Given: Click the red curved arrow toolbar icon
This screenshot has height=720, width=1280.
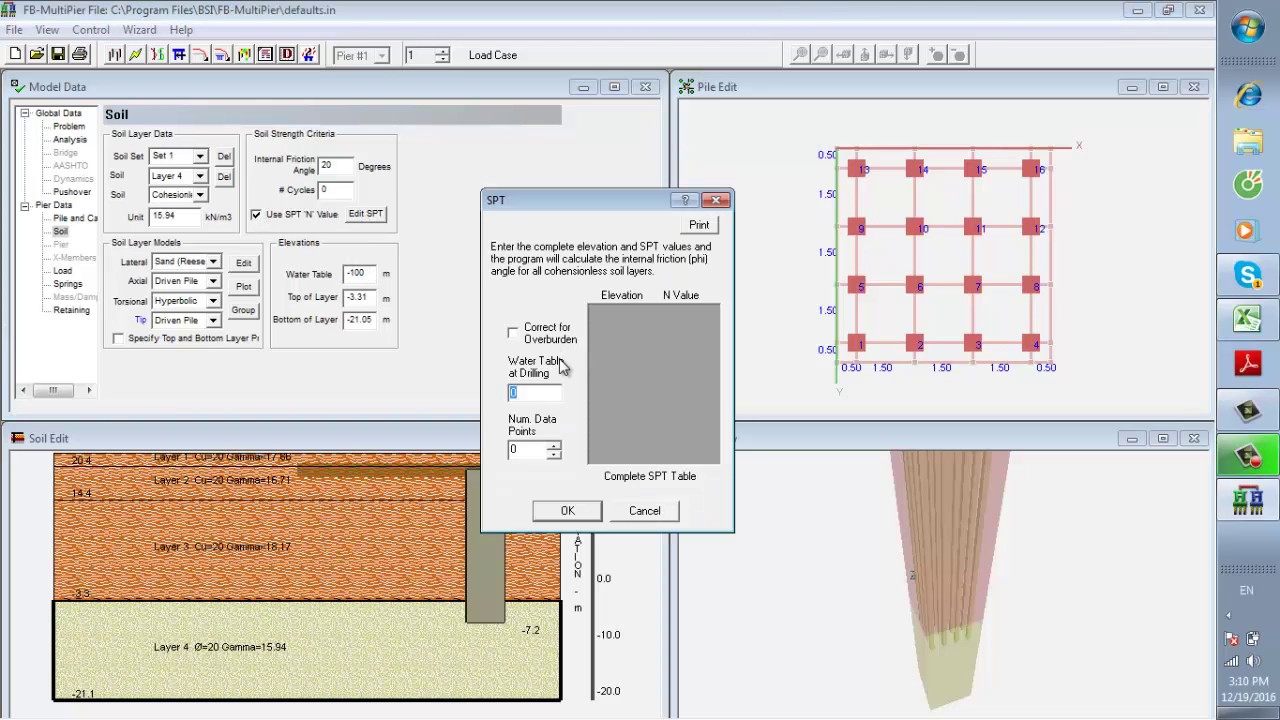Looking at the screenshot, I should pyautogui.click(x=201, y=54).
